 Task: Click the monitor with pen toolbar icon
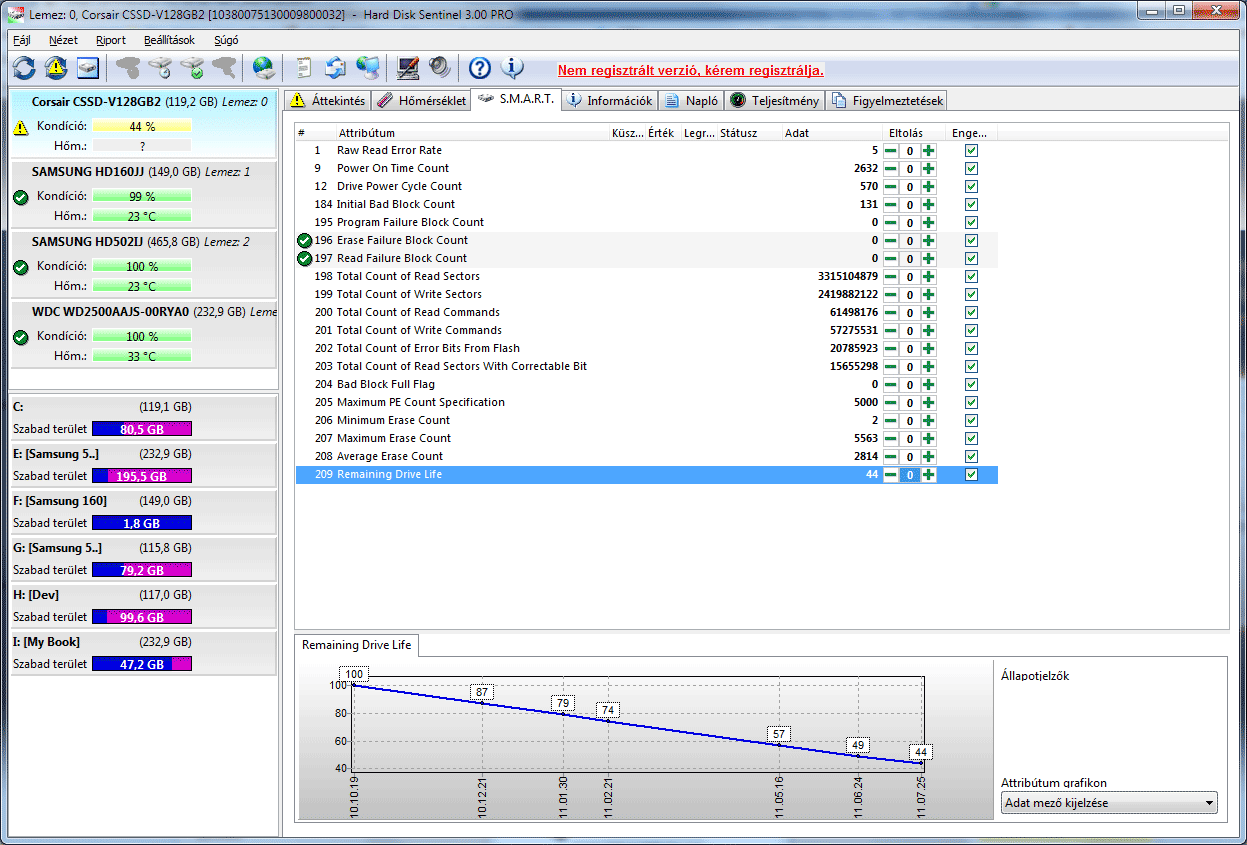pyautogui.click(x=408, y=68)
